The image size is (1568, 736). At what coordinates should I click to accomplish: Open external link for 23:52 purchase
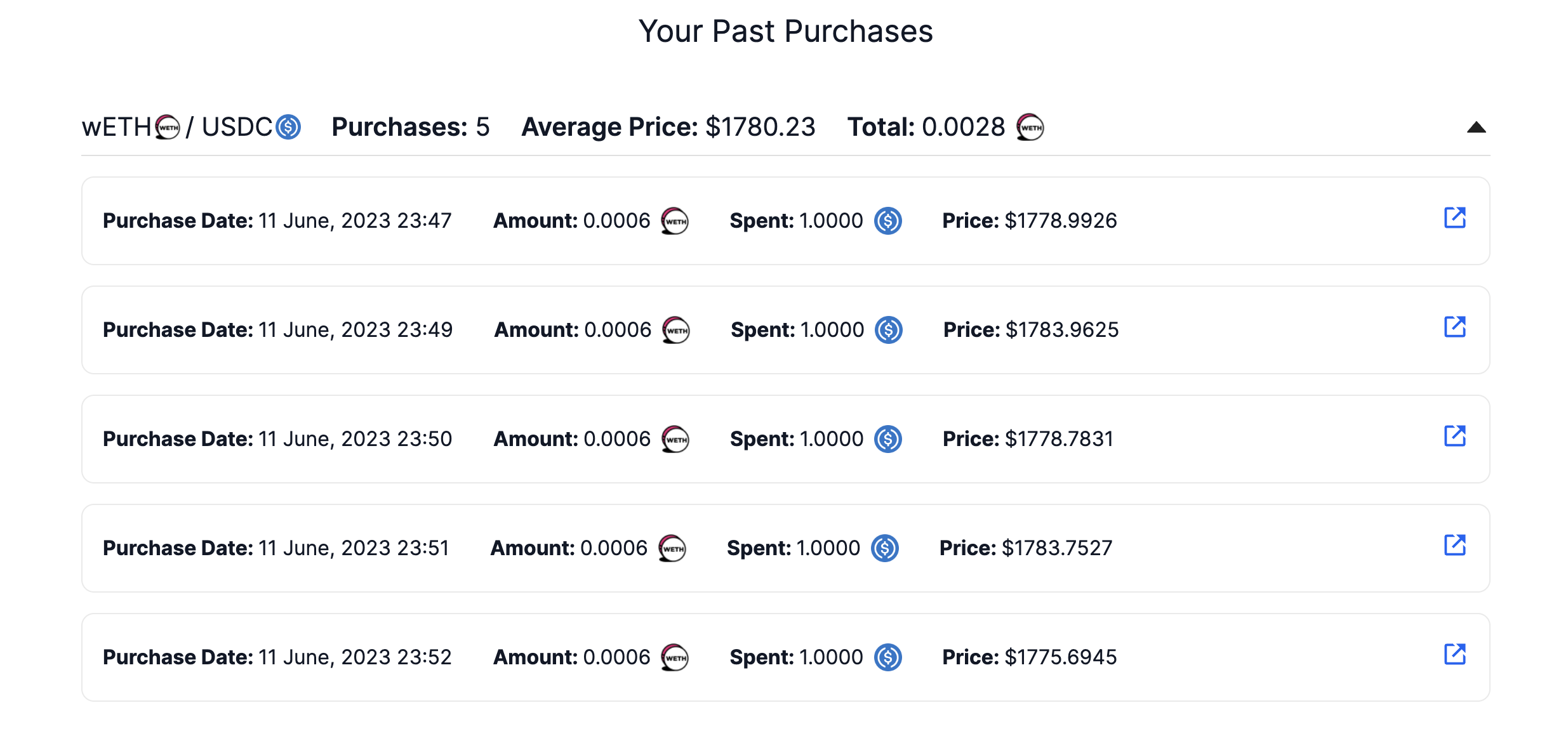coord(1454,654)
